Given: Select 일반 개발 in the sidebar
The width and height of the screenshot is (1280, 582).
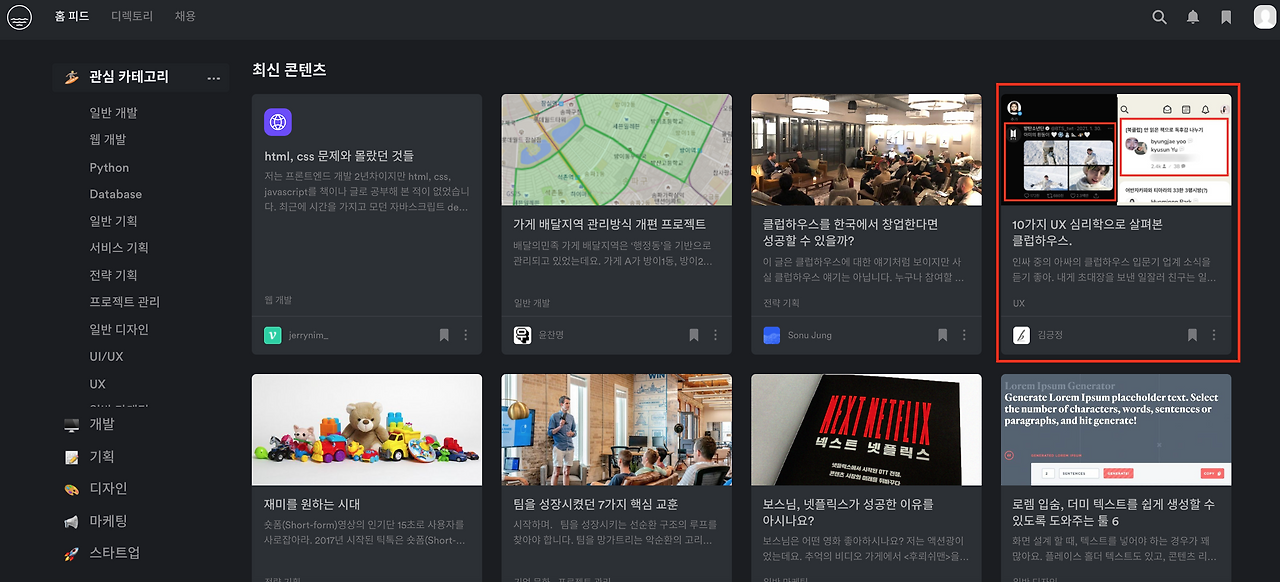Looking at the screenshot, I should [x=113, y=113].
